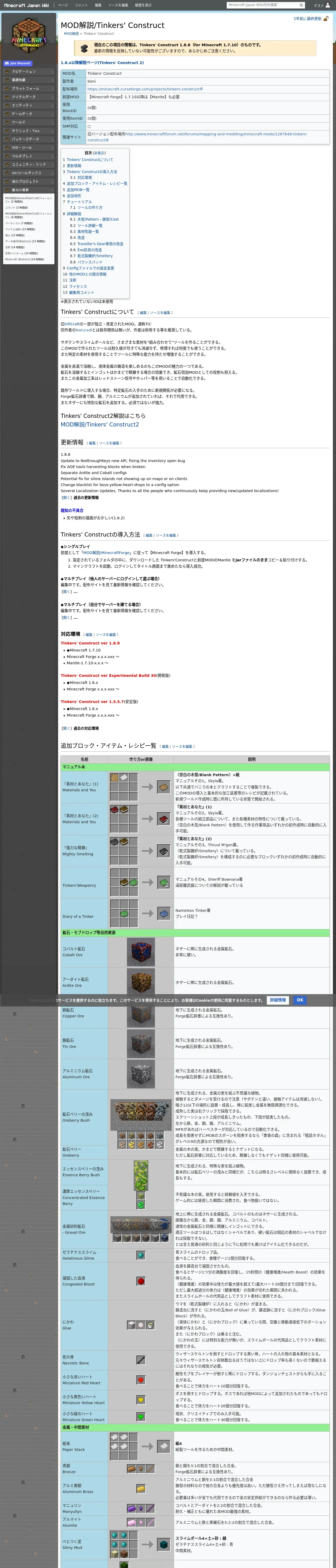Click the search magnifier icon
This screenshot has height=1568, width=336.
301,5
